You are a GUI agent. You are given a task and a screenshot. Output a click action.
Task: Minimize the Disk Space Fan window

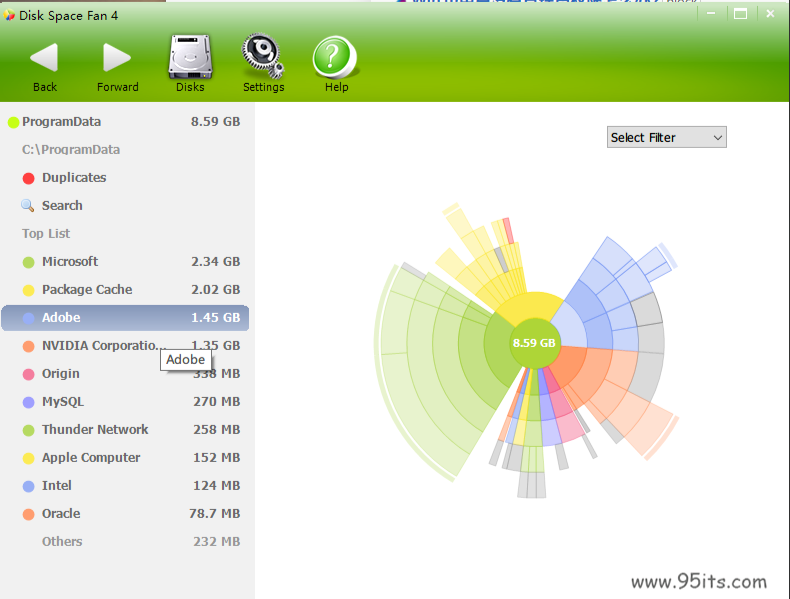[711, 14]
